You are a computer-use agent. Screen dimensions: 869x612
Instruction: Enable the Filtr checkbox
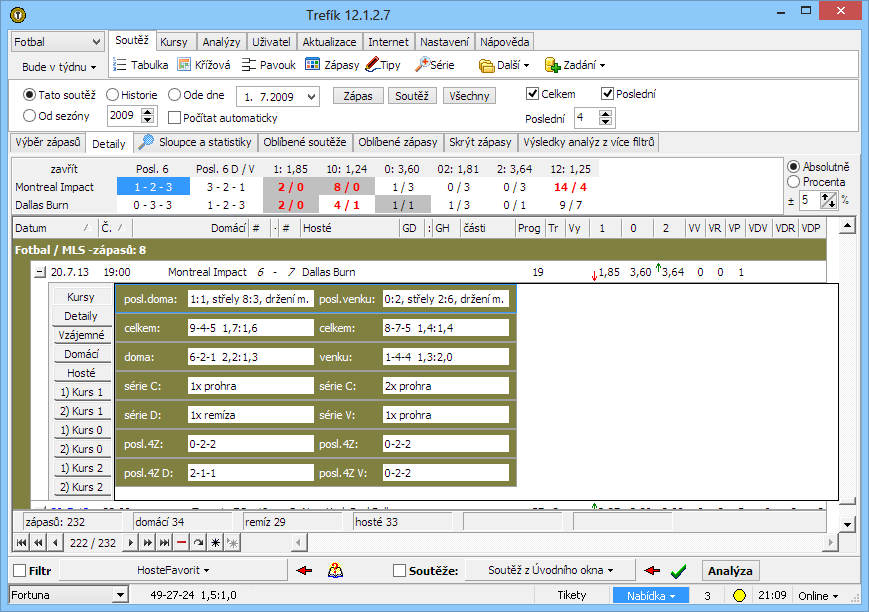pos(20,571)
